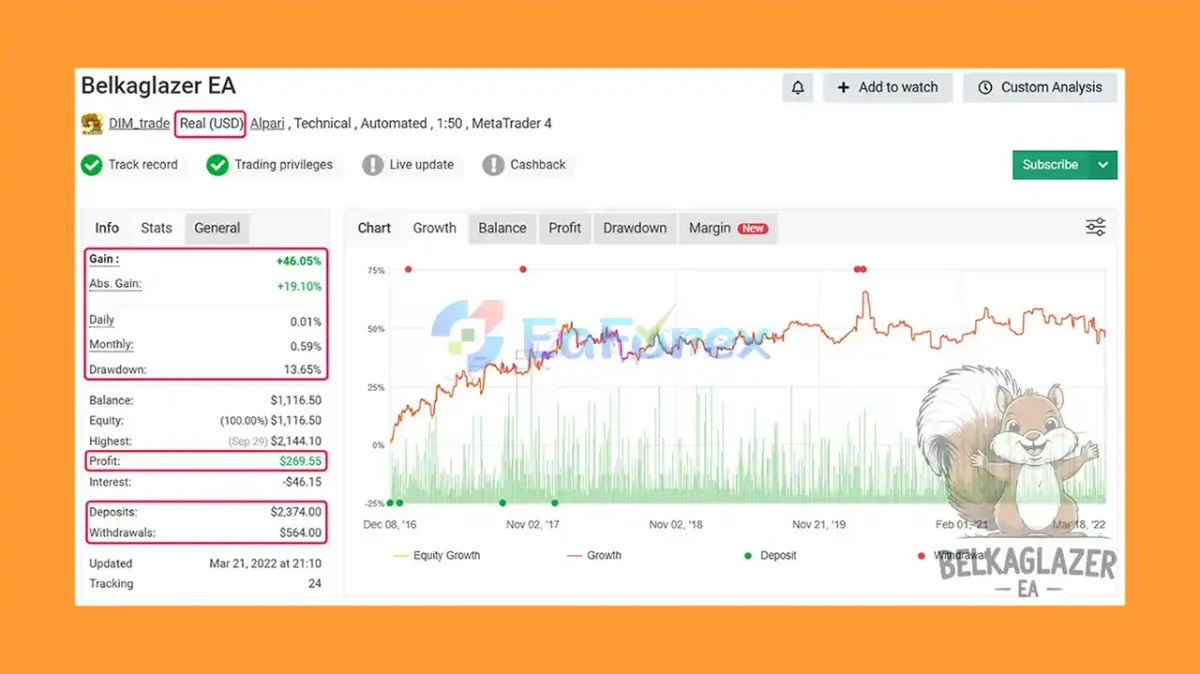This screenshot has width=1200, height=674.
Task: Click the Highest value $2,144.10
Action: [x=294, y=441]
